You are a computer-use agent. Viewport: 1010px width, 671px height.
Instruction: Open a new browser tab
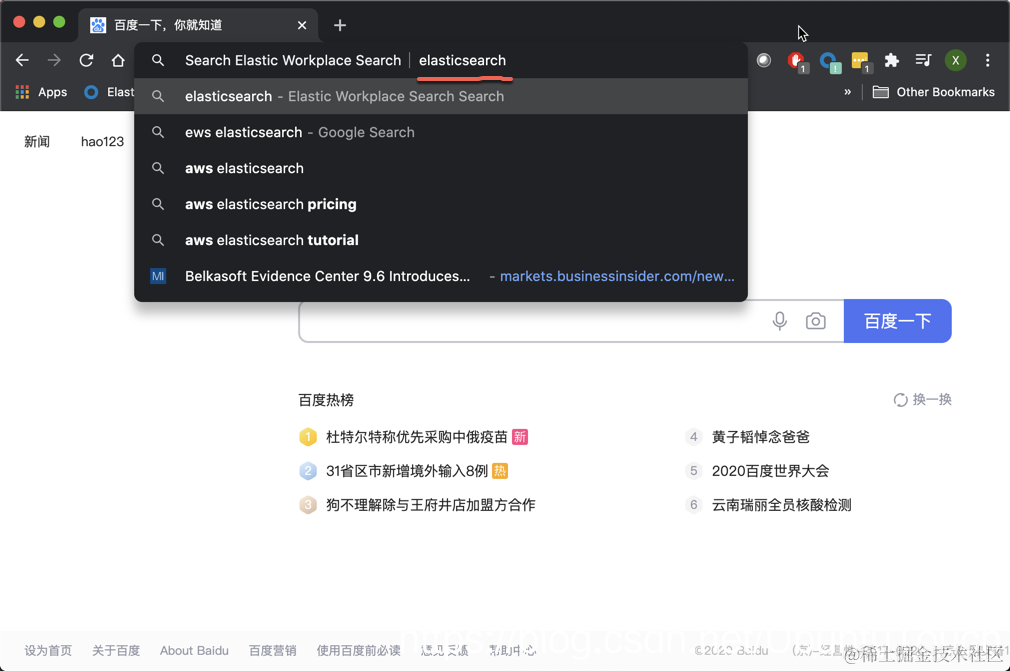(340, 25)
